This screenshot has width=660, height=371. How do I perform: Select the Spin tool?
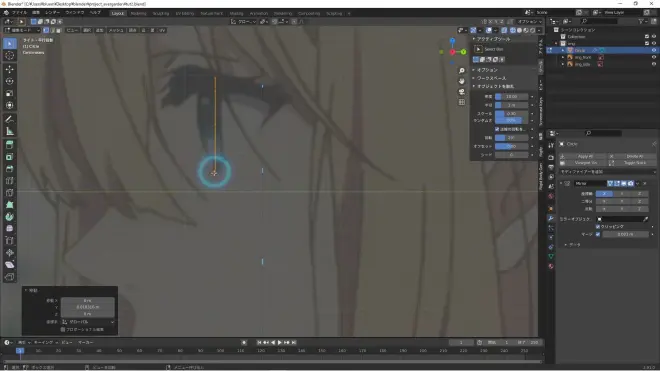[10, 217]
